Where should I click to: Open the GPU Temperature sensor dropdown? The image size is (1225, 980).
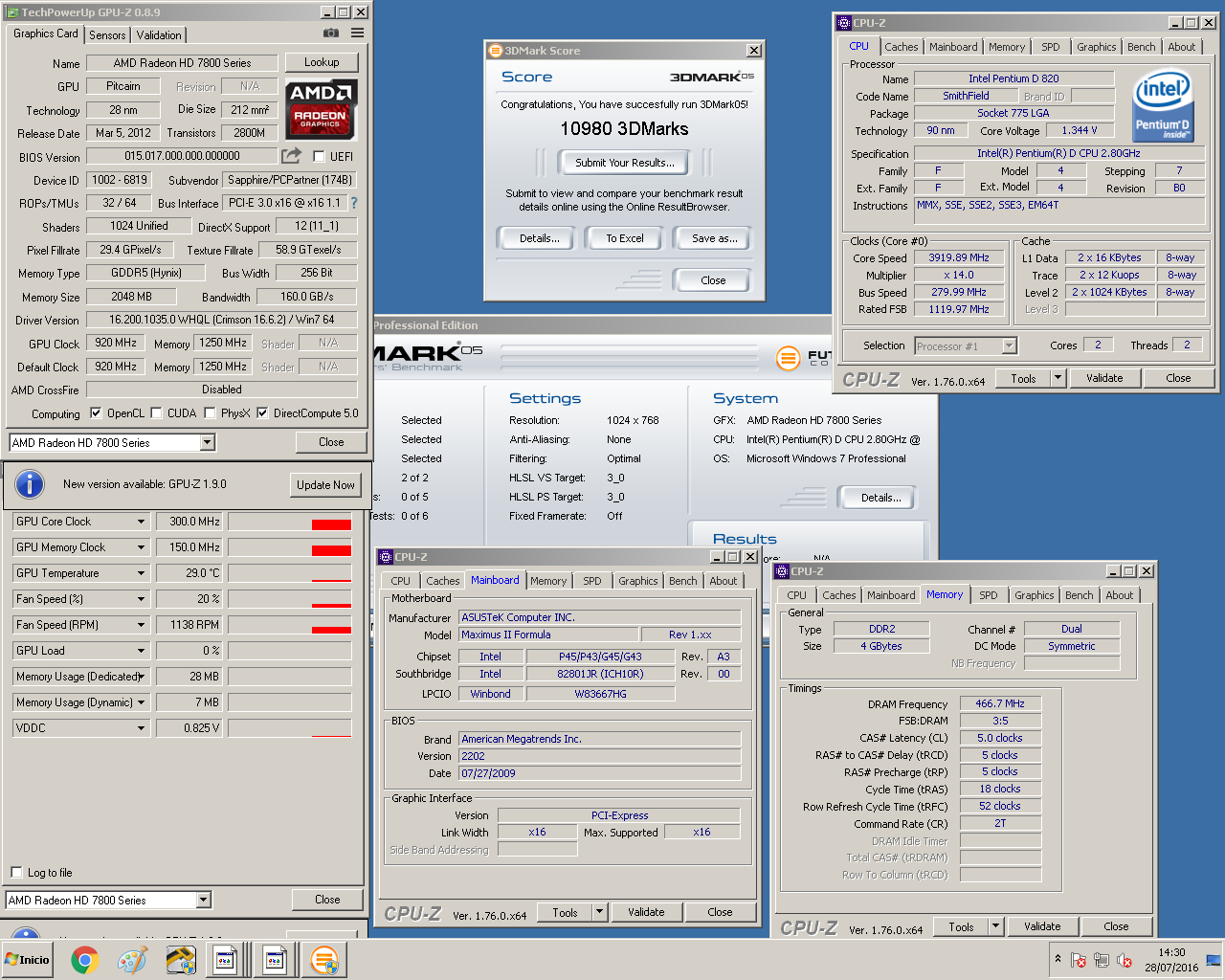(x=141, y=573)
